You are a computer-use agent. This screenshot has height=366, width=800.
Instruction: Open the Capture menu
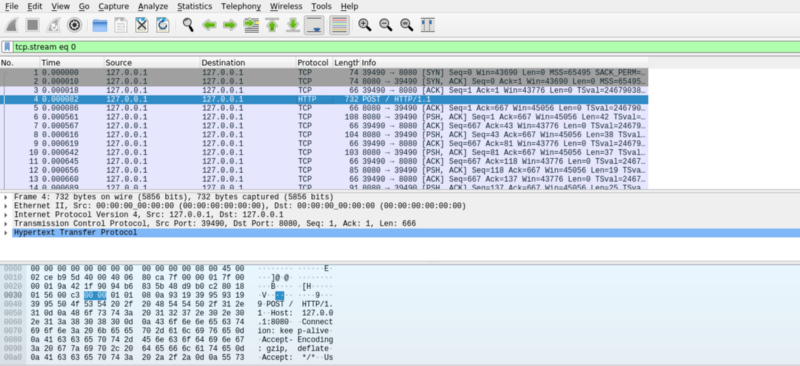click(x=114, y=7)
